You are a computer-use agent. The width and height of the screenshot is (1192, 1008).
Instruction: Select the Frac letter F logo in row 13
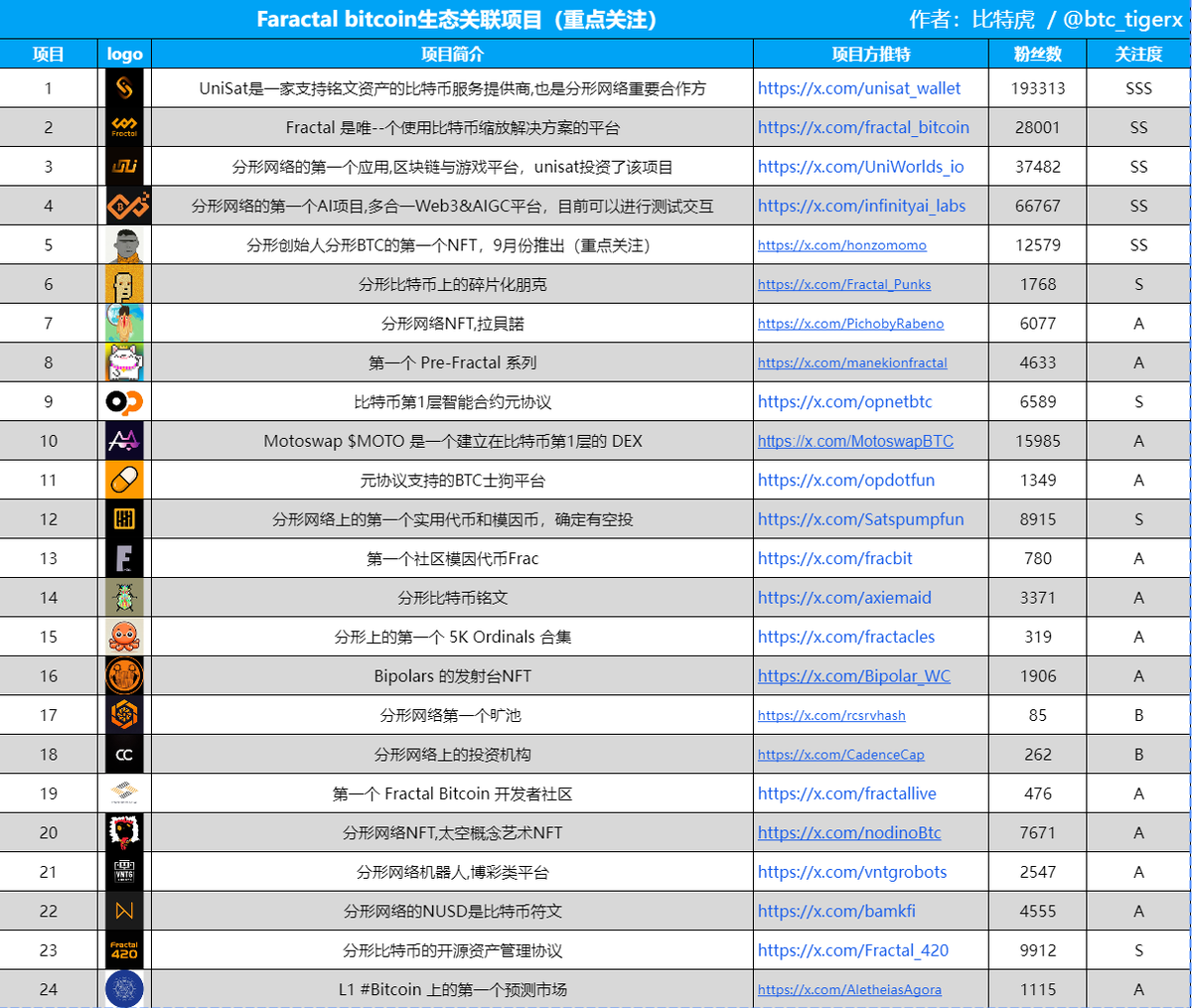(x=124, y=559)
